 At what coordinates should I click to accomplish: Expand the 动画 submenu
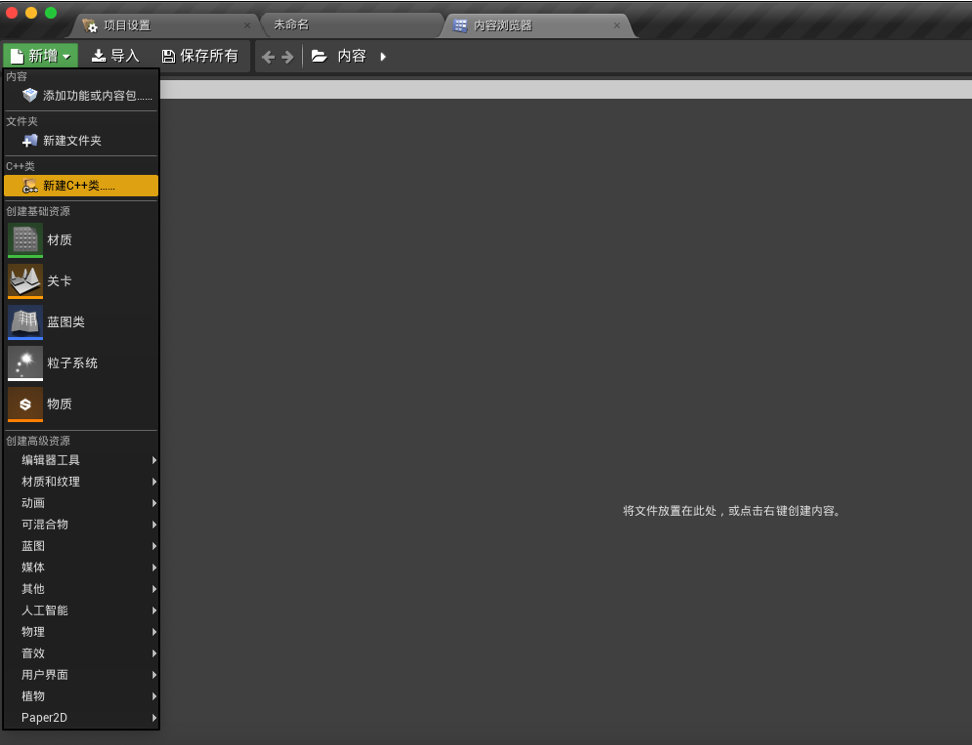tap(81, 503)
